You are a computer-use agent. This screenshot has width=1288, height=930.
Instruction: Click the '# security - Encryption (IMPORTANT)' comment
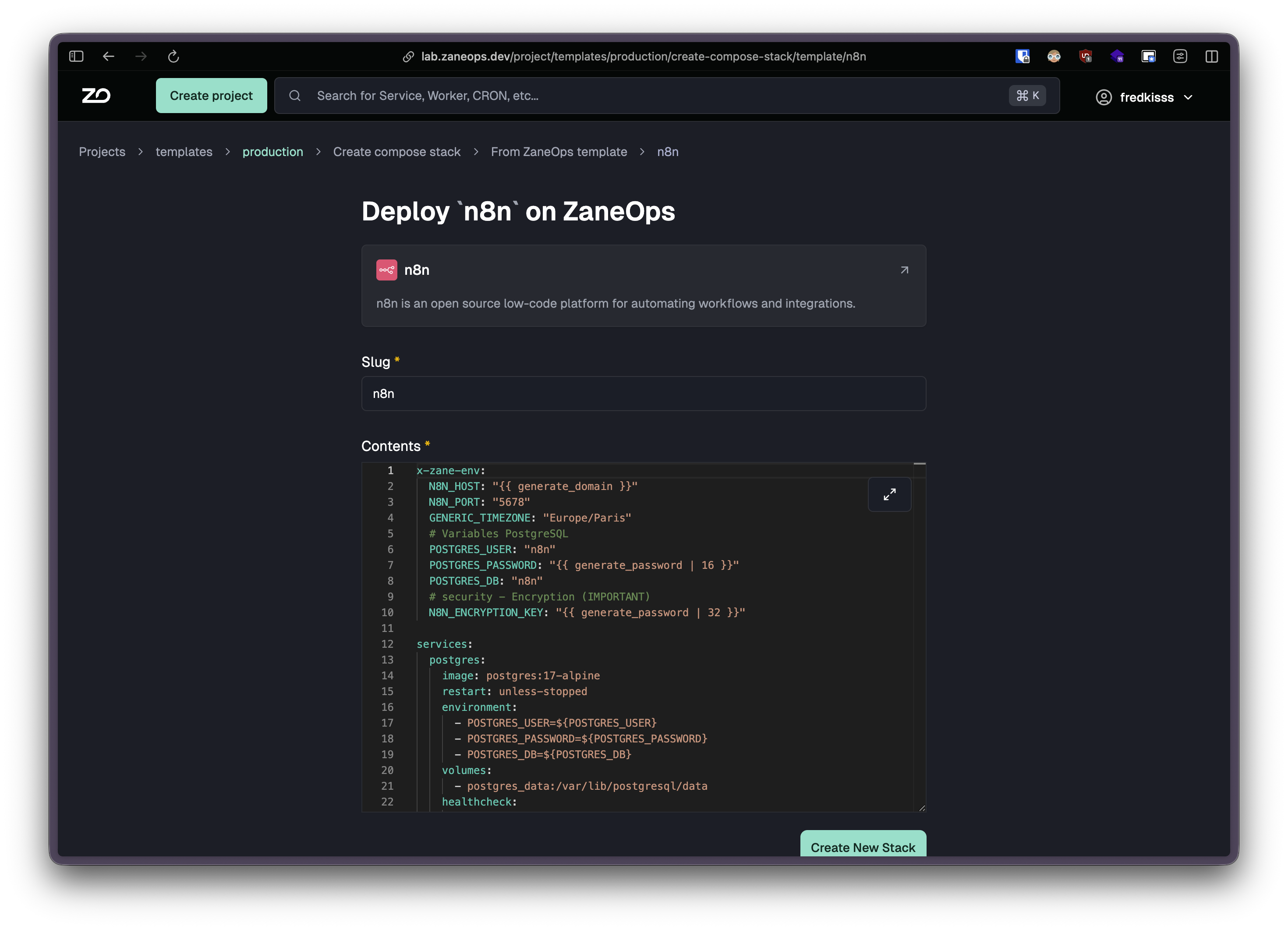coord(539,597)
